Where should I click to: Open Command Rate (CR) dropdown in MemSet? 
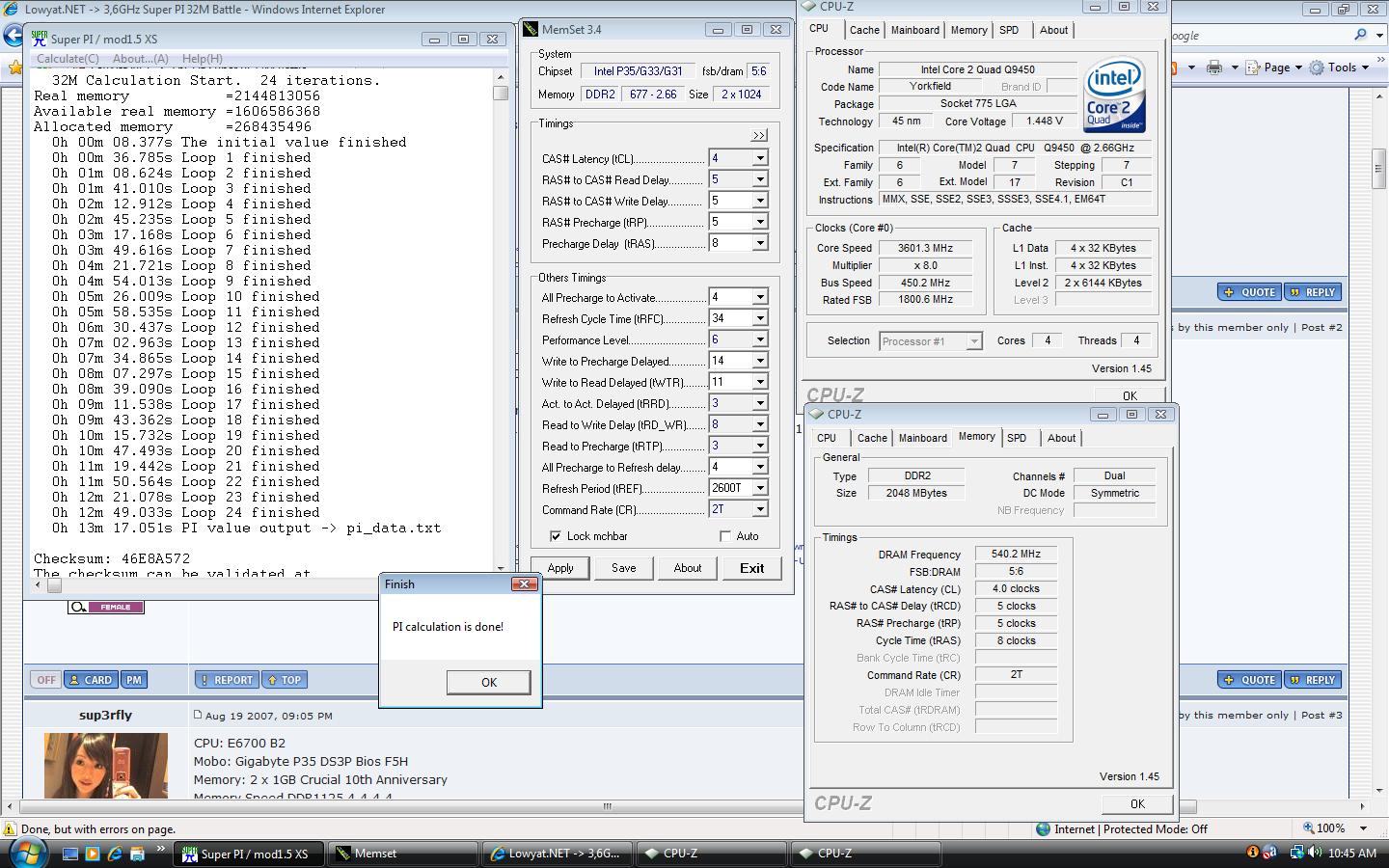tap(759, 509)
